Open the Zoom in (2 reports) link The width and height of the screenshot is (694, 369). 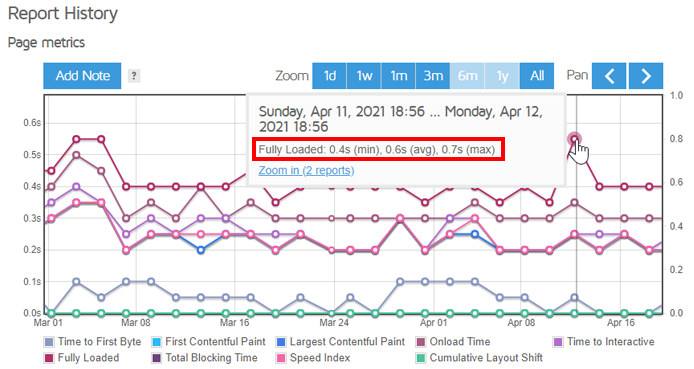click(306, 170)
